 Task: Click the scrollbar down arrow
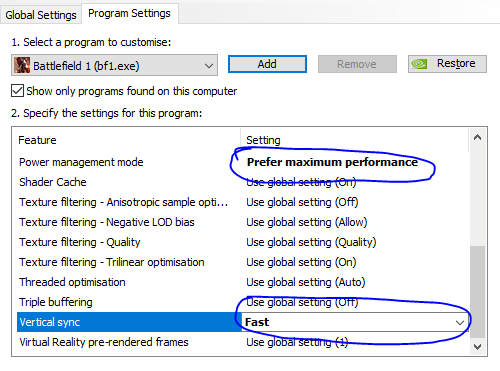point(477,347)
